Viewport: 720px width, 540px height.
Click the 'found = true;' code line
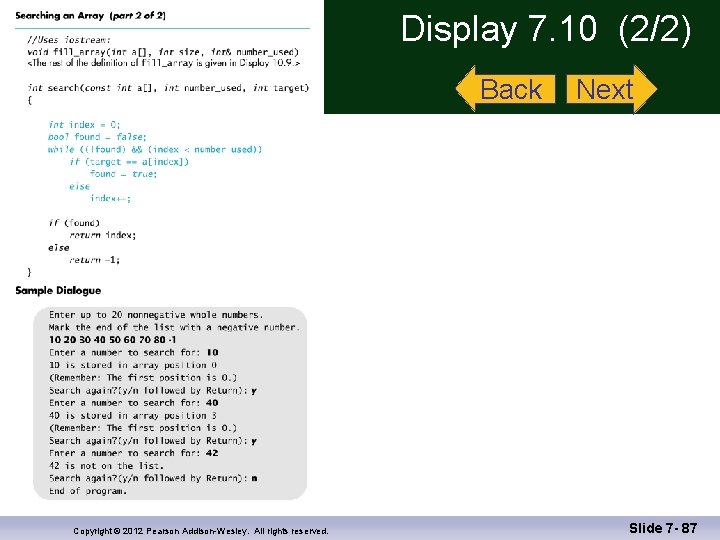click(x=124, y=174)
